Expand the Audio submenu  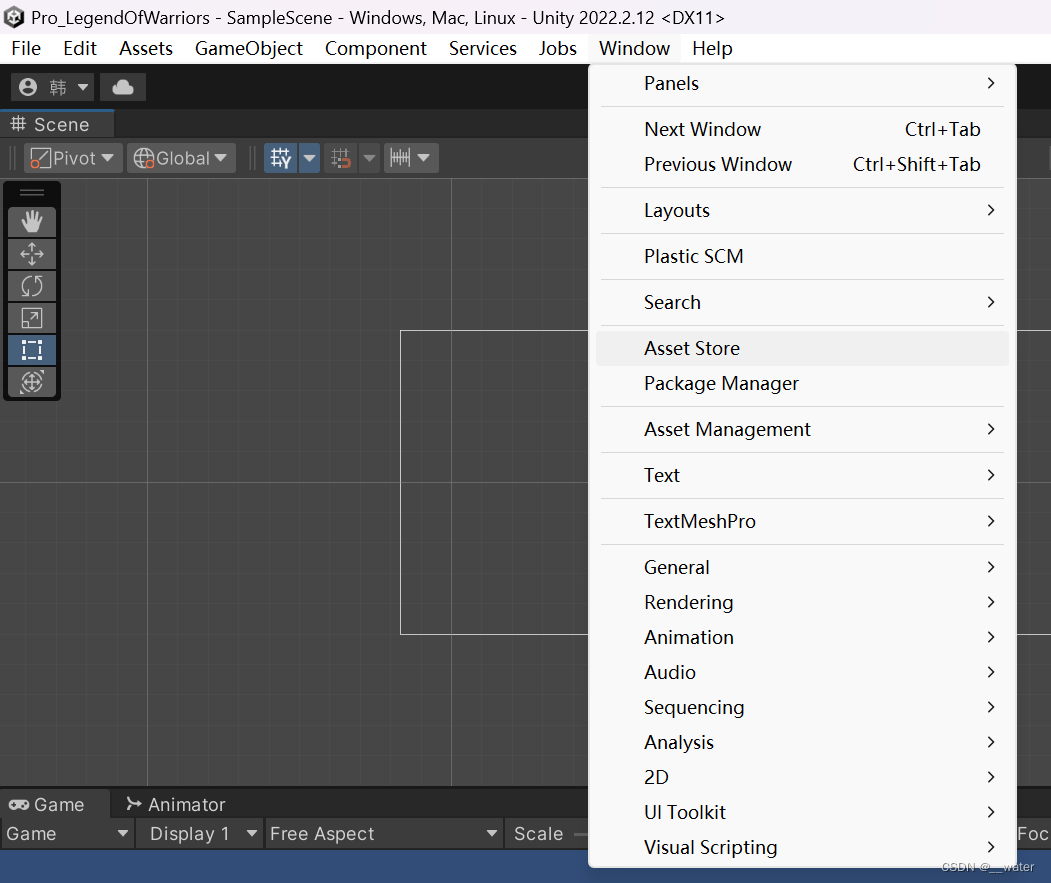(802, 672)
